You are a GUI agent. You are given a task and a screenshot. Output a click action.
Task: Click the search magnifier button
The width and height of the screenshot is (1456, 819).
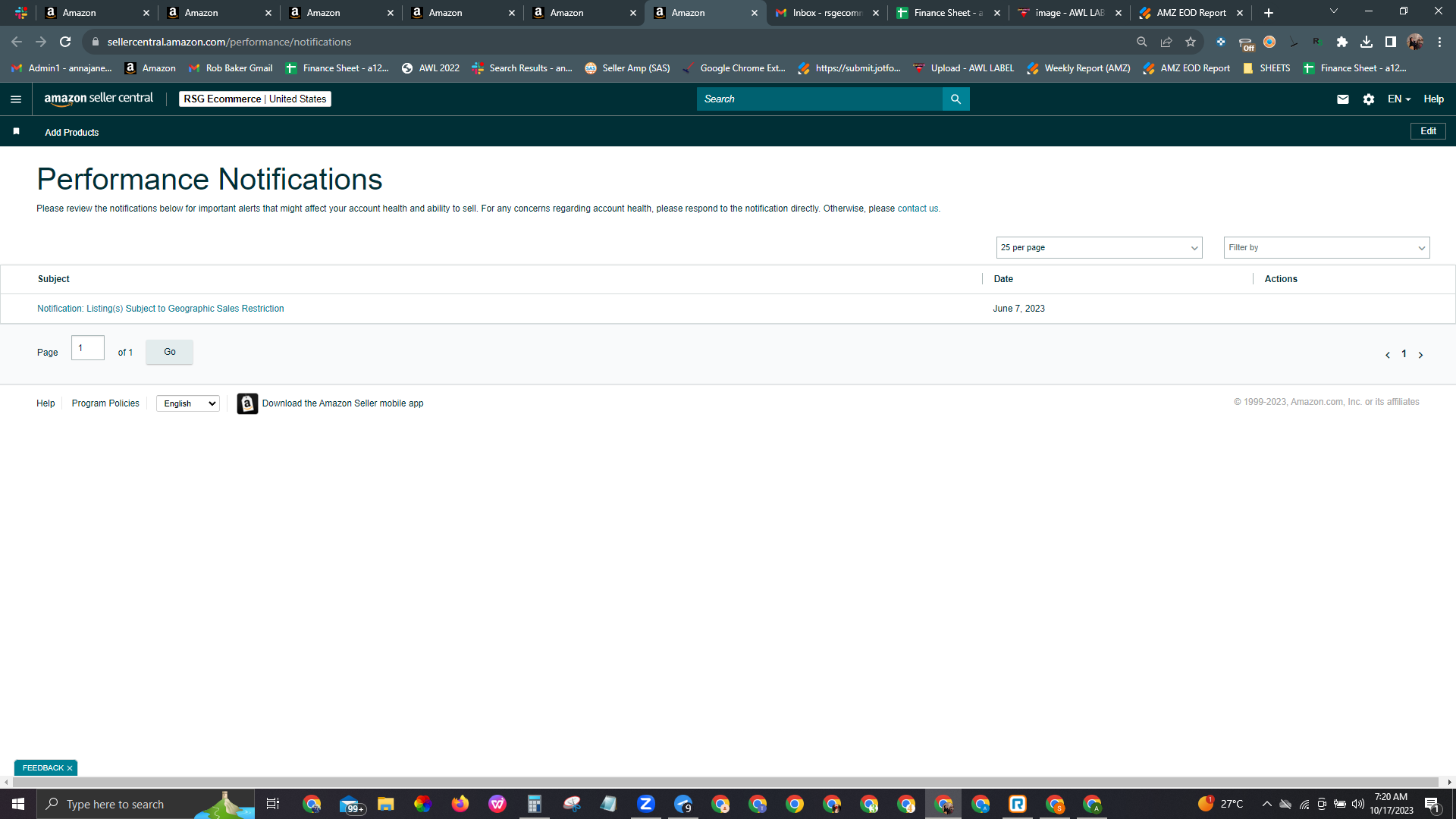(955, 99)
